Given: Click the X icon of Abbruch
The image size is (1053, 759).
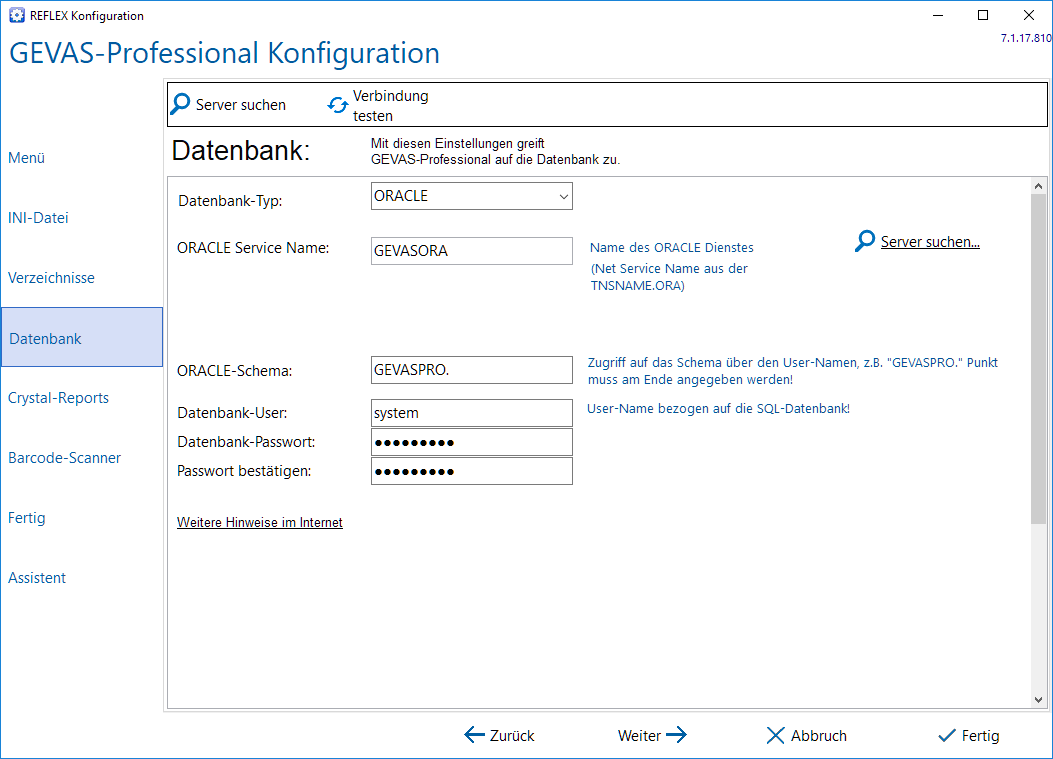Looking at the screenshot, I should [x=776, y=735].
